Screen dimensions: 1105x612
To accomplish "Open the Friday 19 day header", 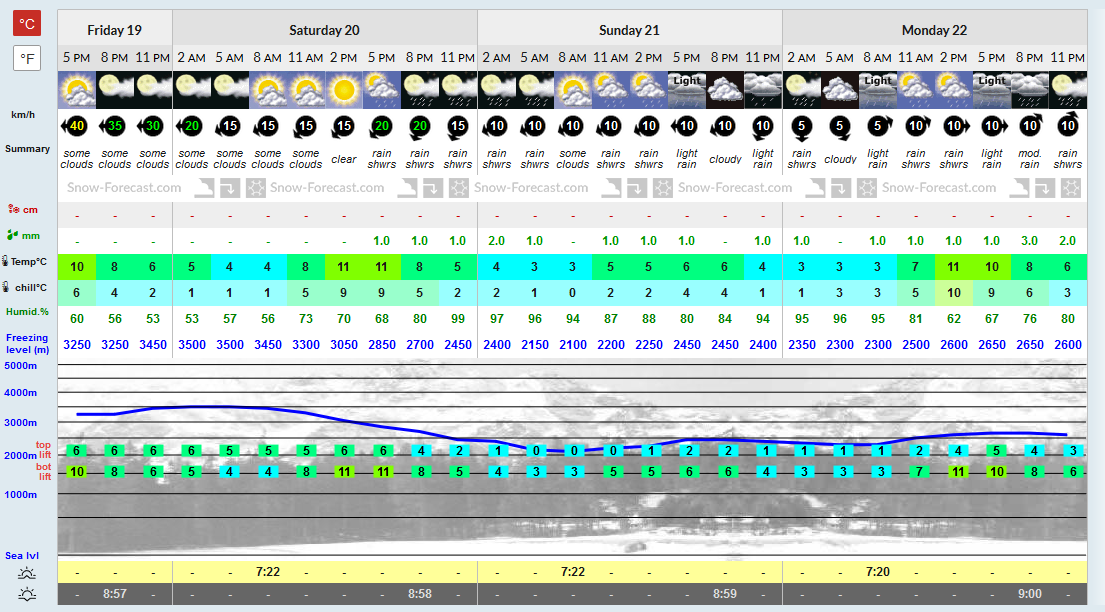I will click(x=115, y=30).
